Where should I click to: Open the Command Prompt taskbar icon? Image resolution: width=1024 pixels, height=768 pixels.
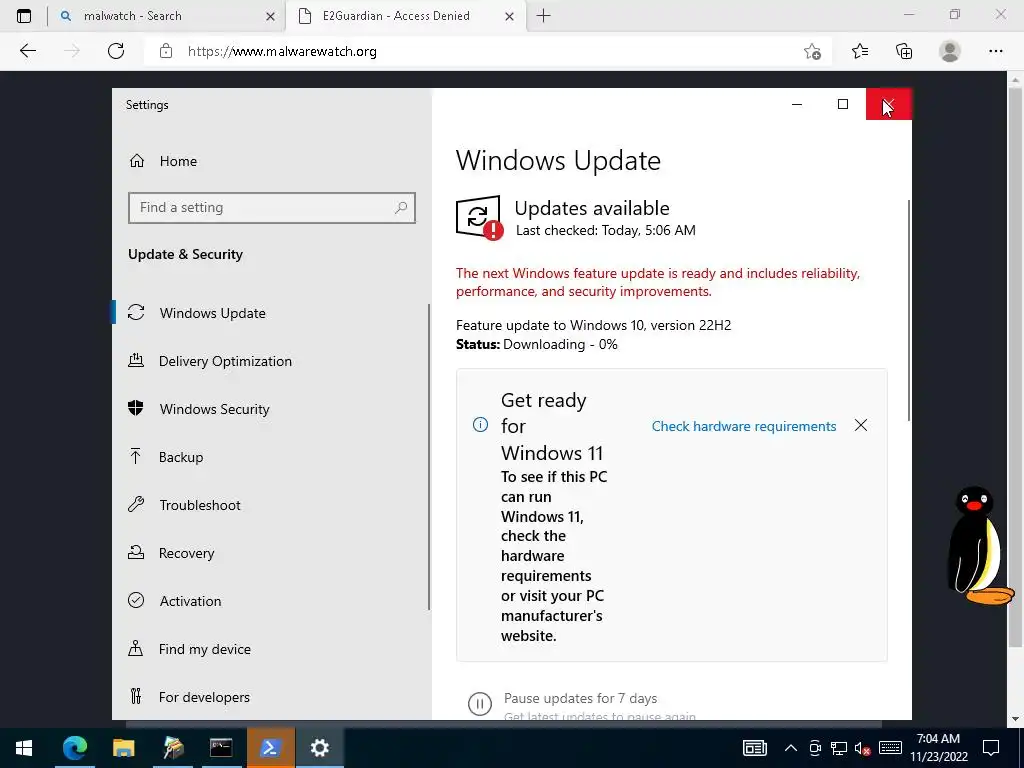click(221, 748)
